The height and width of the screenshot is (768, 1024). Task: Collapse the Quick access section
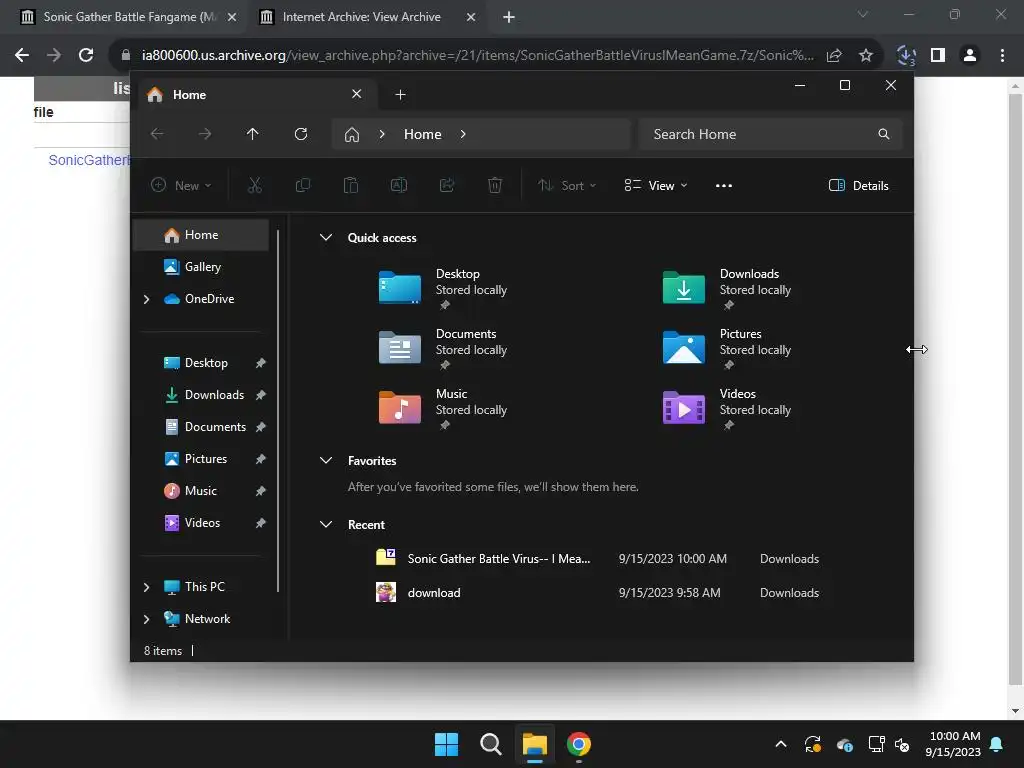click(x=326, y=238)
